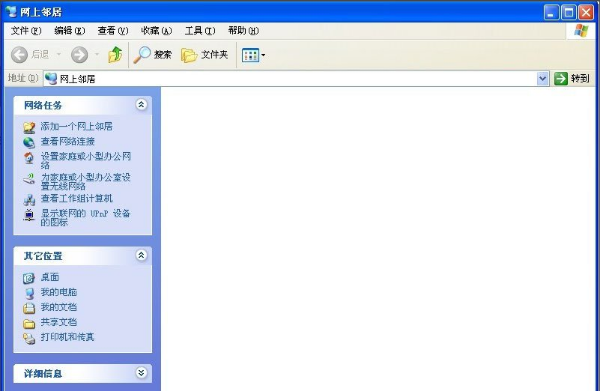Click 我的电脑 link text
This screenshot has height=391, width=601.
click(x=59, y=292)
